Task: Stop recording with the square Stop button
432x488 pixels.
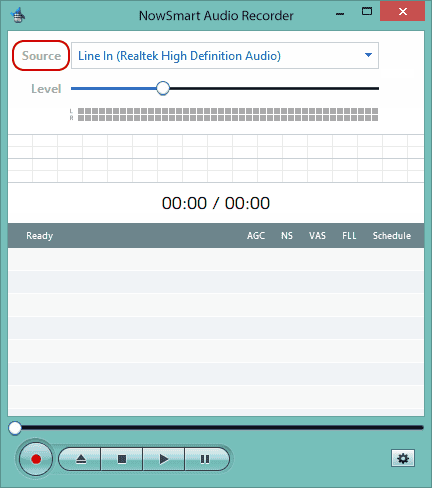Action: (x=122, y=459)
